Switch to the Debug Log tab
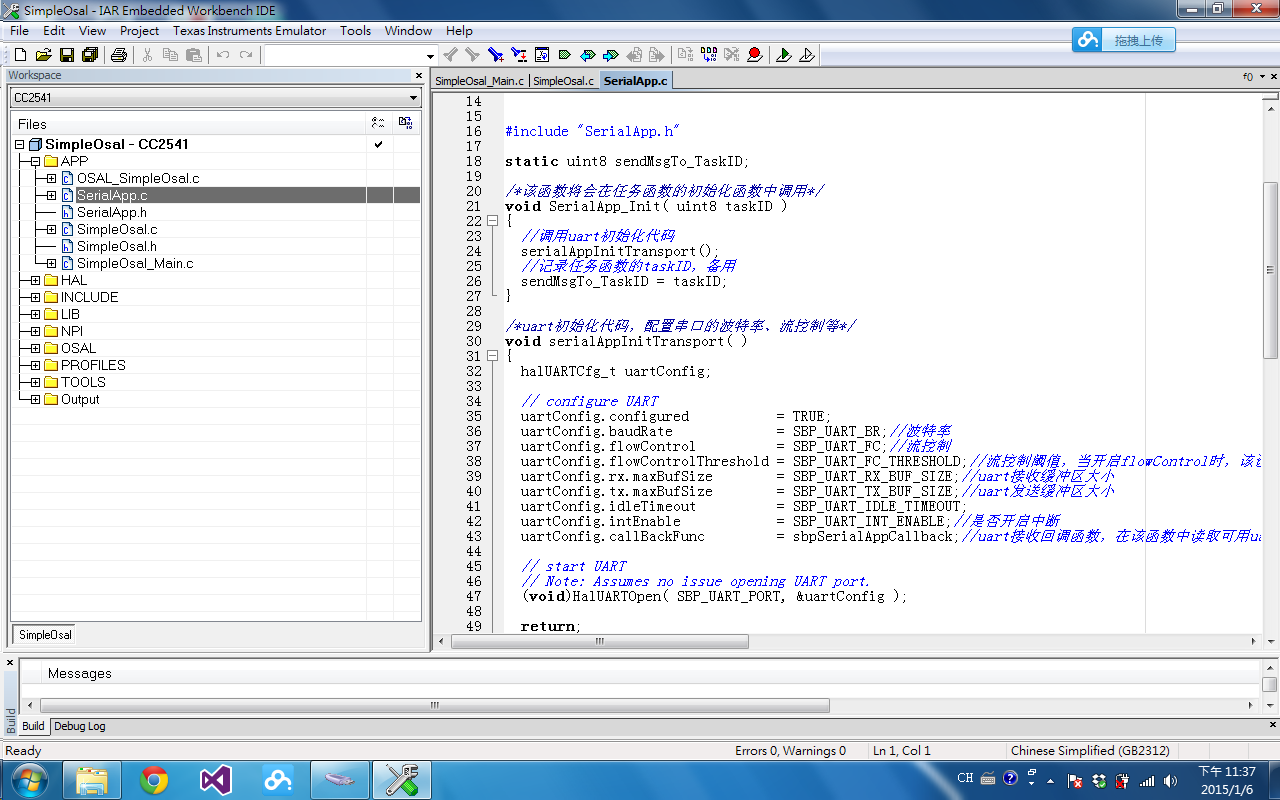This screenshot has width=1280, height=800. point(79,726)
